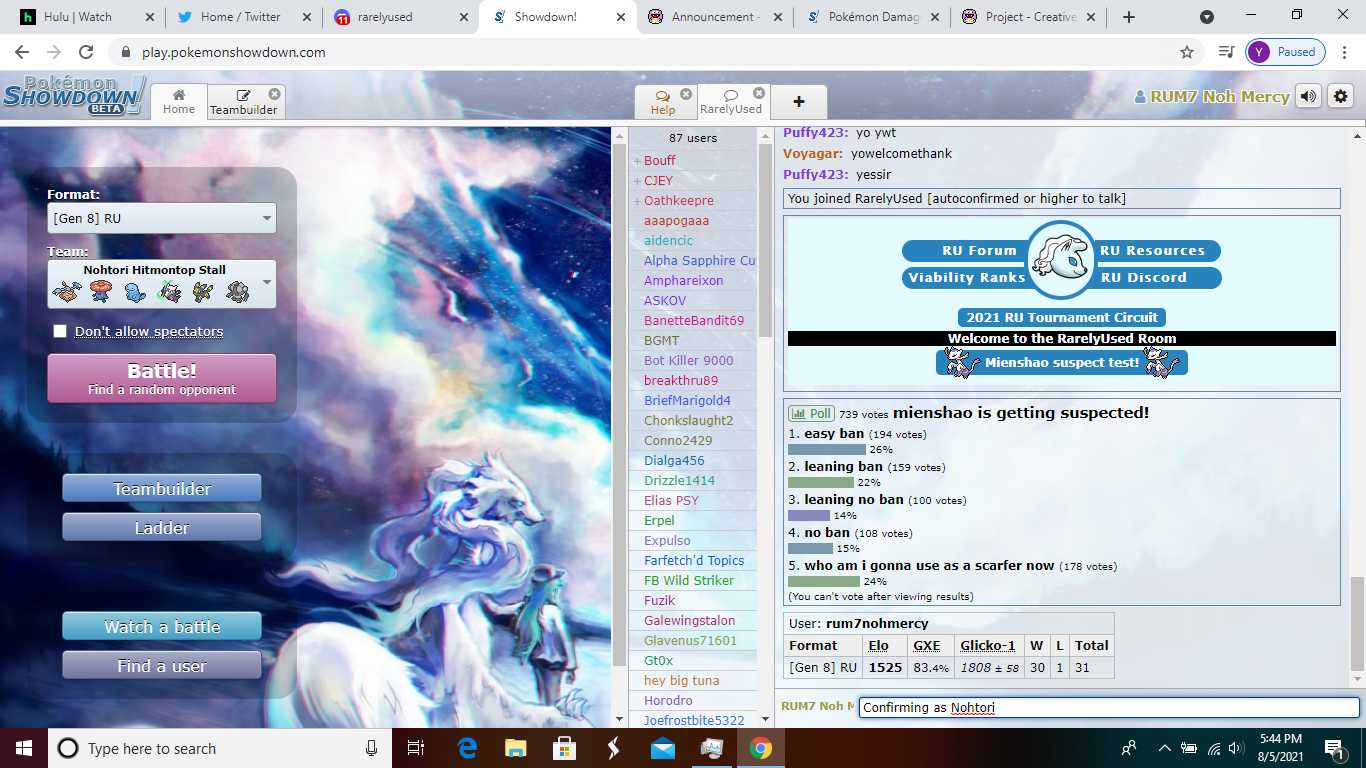Click Battle! Find a random opponent
This screenshot has width=1366, height=768.
pos(161,378)
